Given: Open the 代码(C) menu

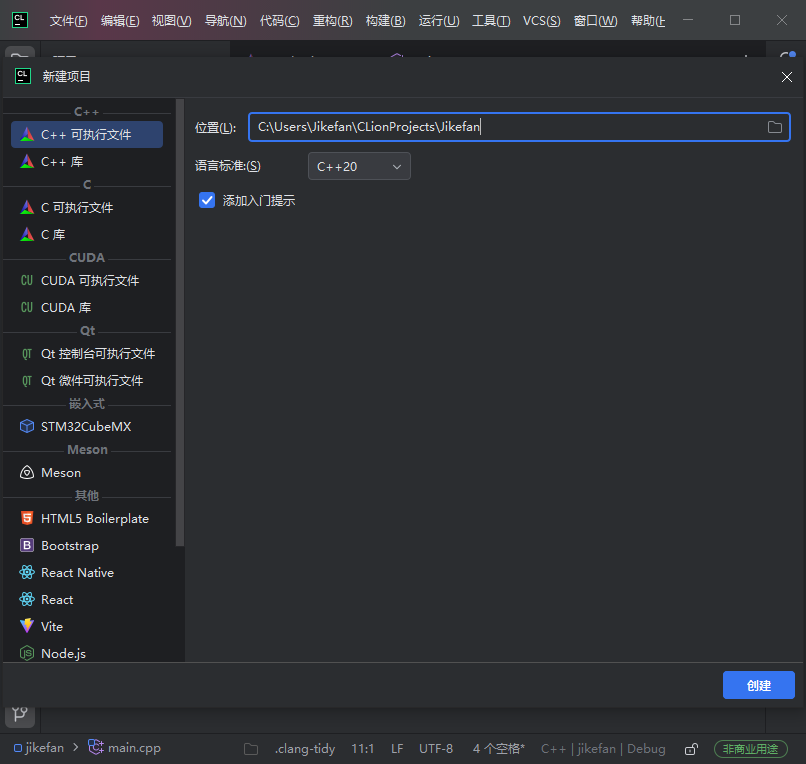Looking at the screenshot, I should coord(280,21).
